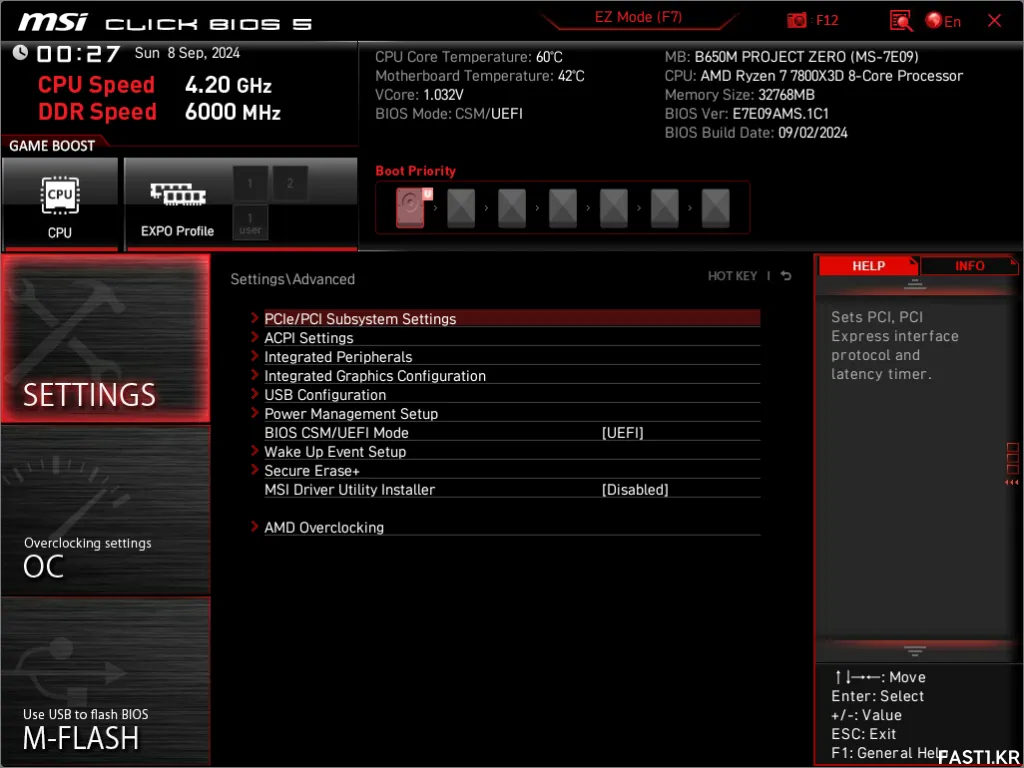This screenshot has width=1024, height=768.
Task: Switch to the INFO tab
Action: click(x=969, y=266)
